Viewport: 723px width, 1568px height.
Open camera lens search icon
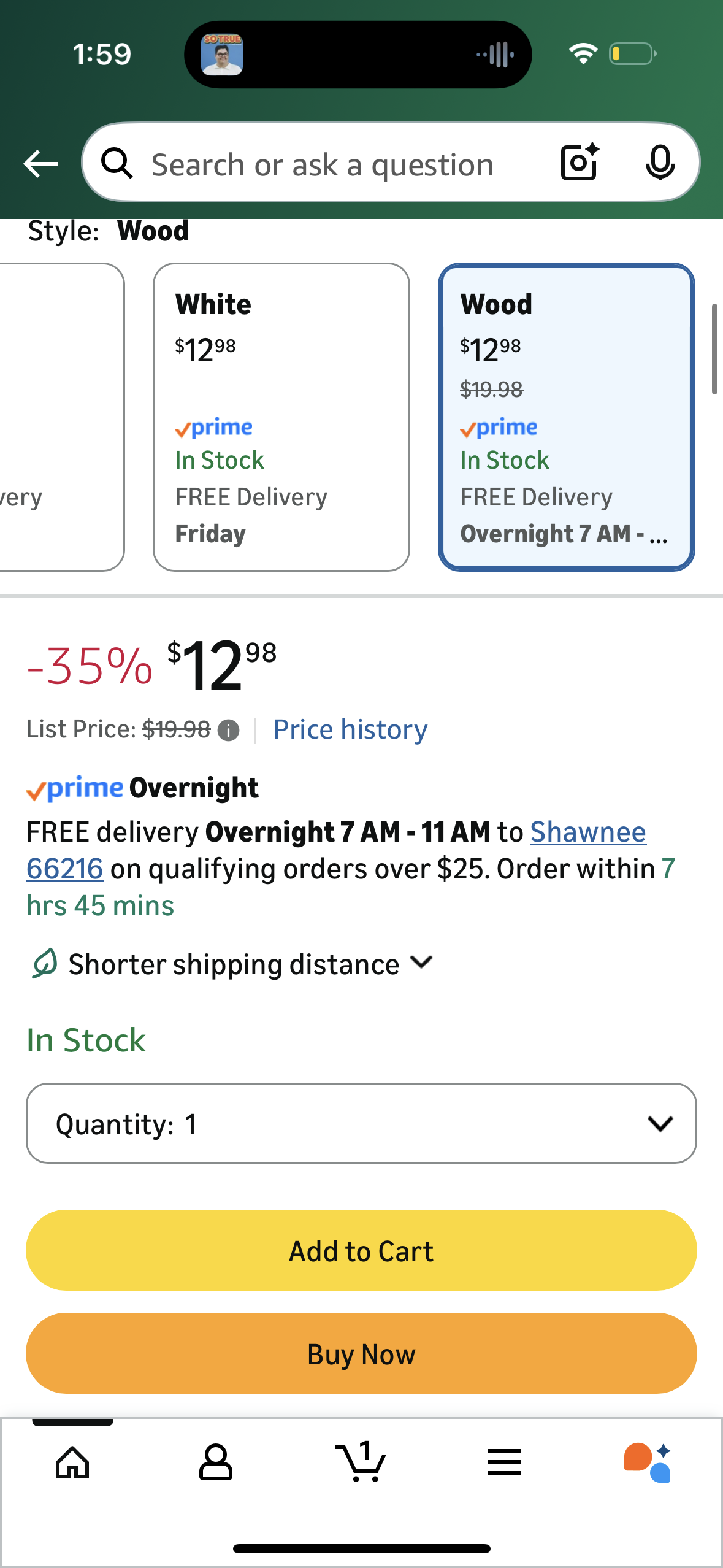(579, 163)
